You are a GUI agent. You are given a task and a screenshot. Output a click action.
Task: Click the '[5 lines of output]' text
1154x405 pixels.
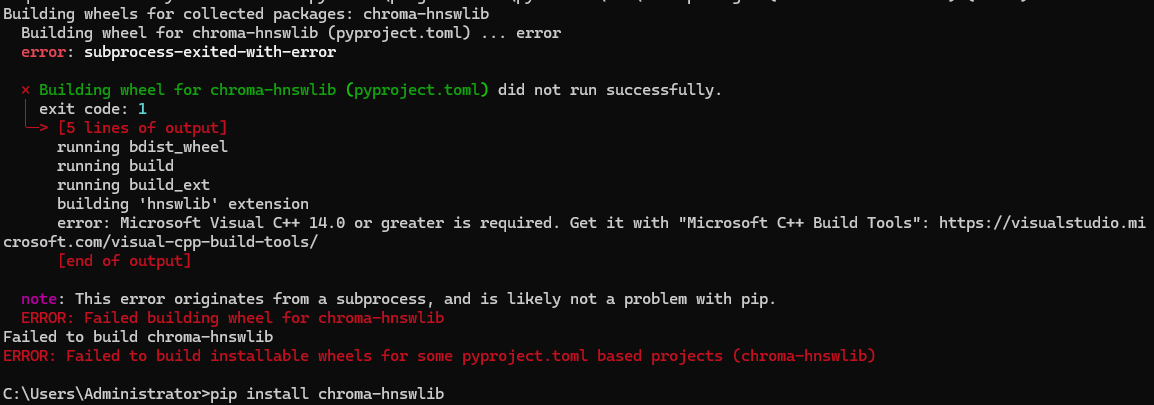click(142, 128)
